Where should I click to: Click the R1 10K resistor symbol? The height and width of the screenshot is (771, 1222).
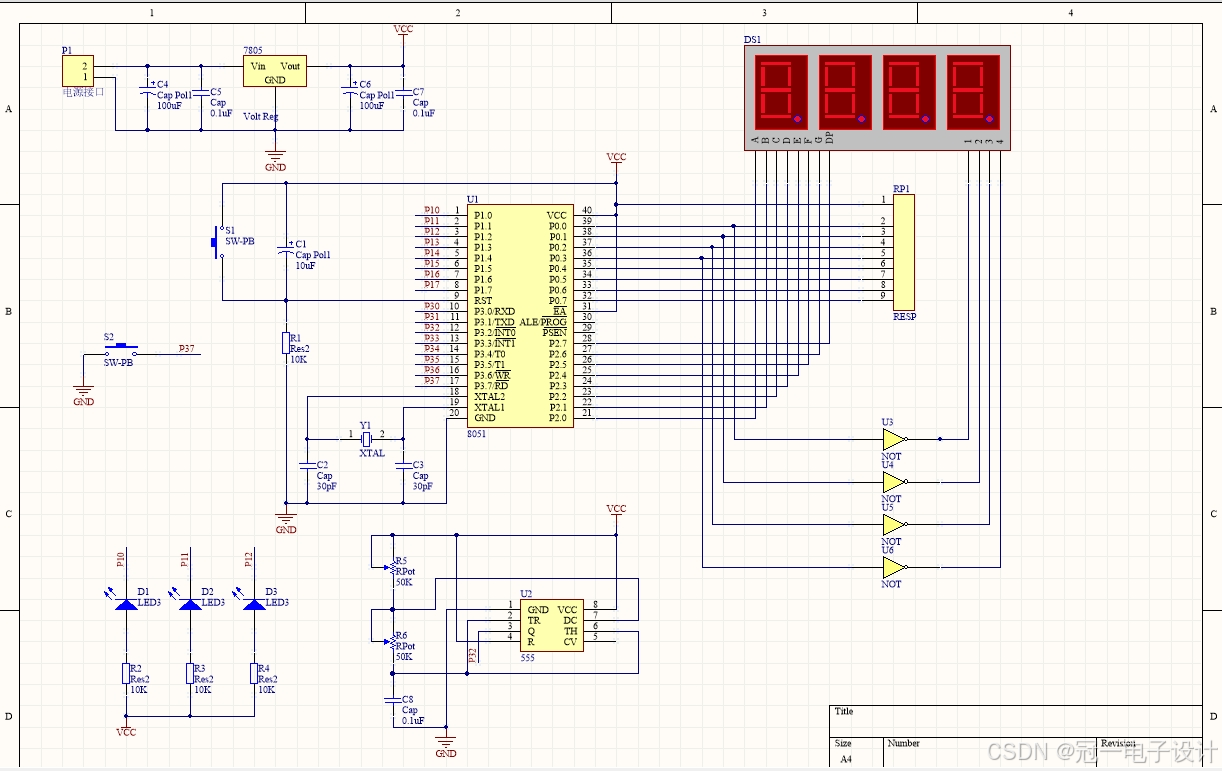pyautogui.click(x=286, y=343)
